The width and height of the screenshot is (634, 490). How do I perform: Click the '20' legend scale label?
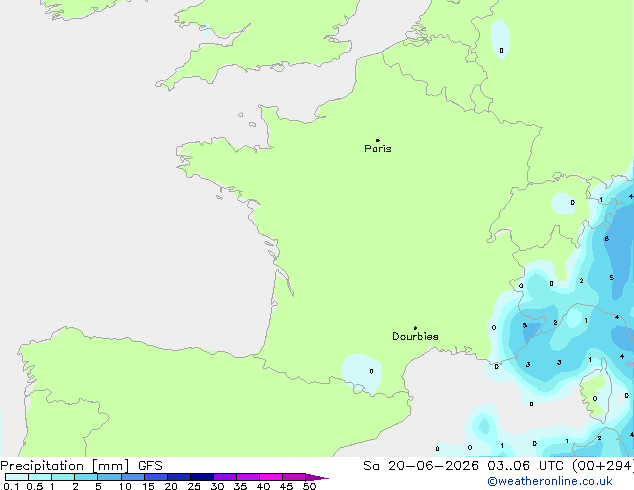171,486
